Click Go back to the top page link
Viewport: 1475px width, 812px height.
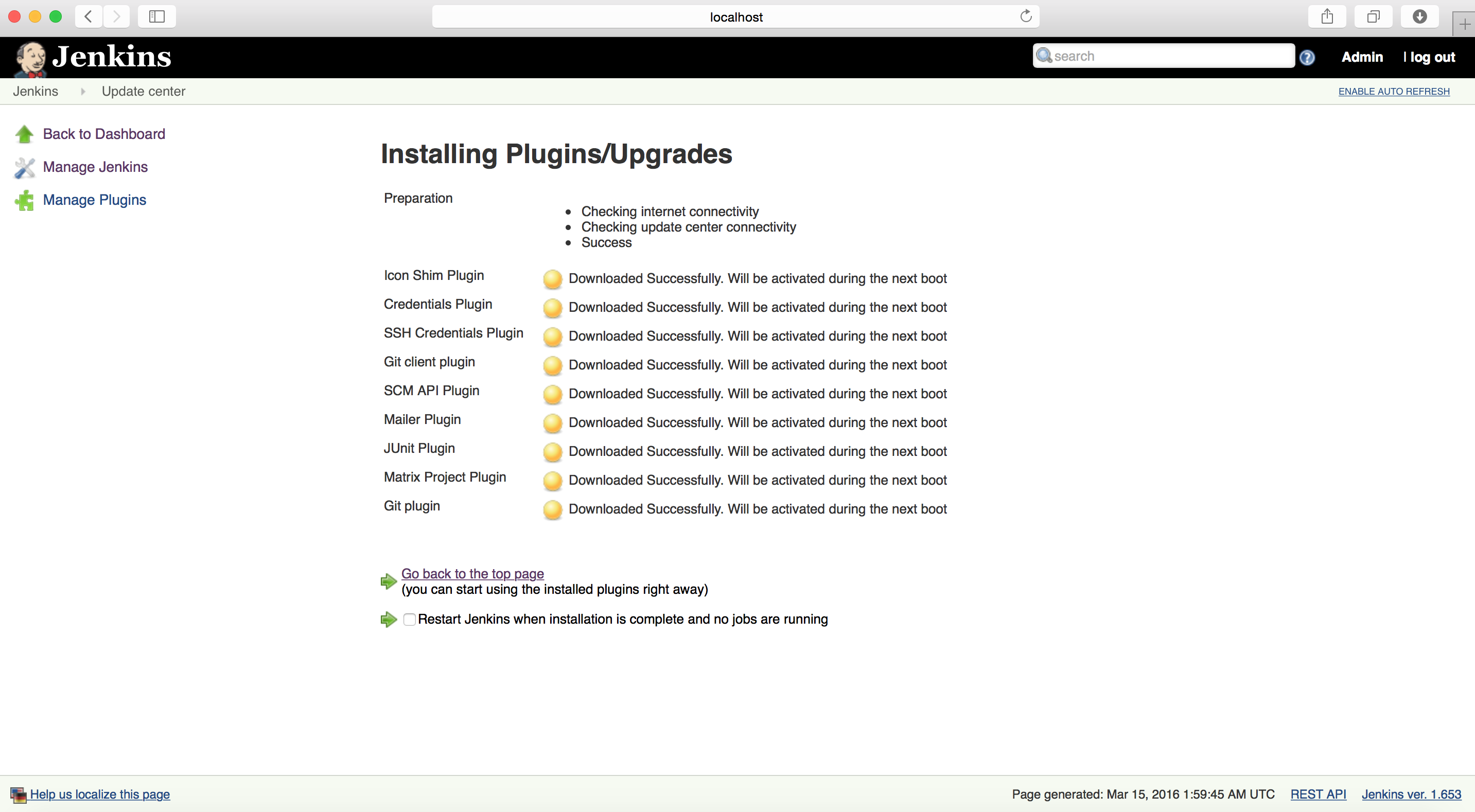tap(472, 574)
